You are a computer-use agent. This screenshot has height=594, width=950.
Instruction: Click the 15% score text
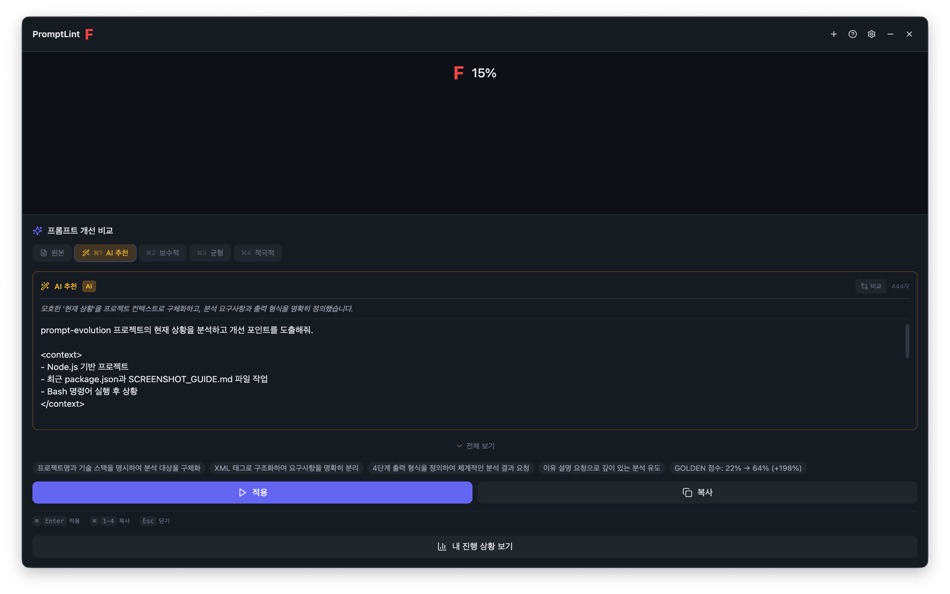pos(483,73)
